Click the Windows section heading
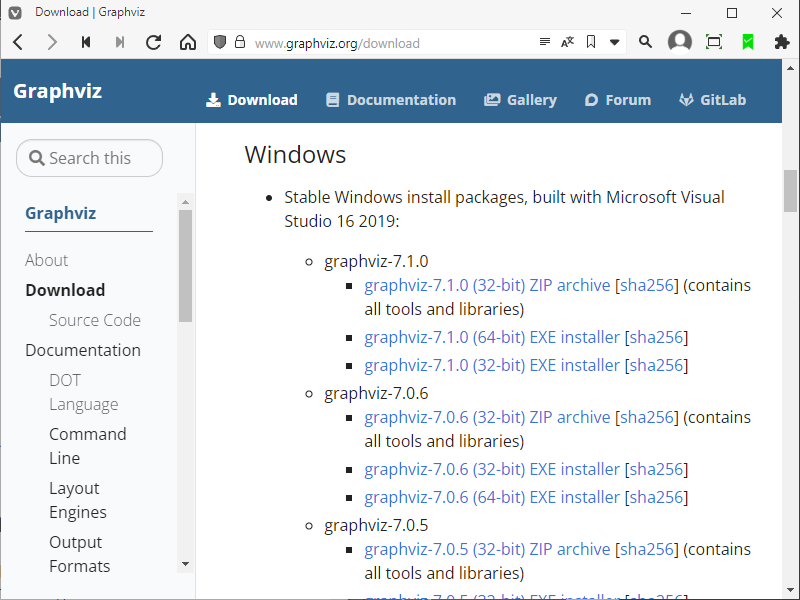 [295, 155]
